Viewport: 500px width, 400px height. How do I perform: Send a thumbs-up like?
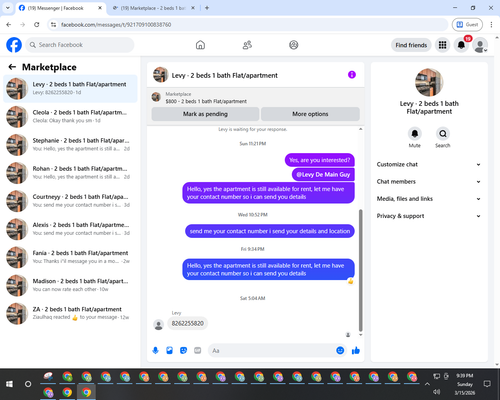point(356,350)
